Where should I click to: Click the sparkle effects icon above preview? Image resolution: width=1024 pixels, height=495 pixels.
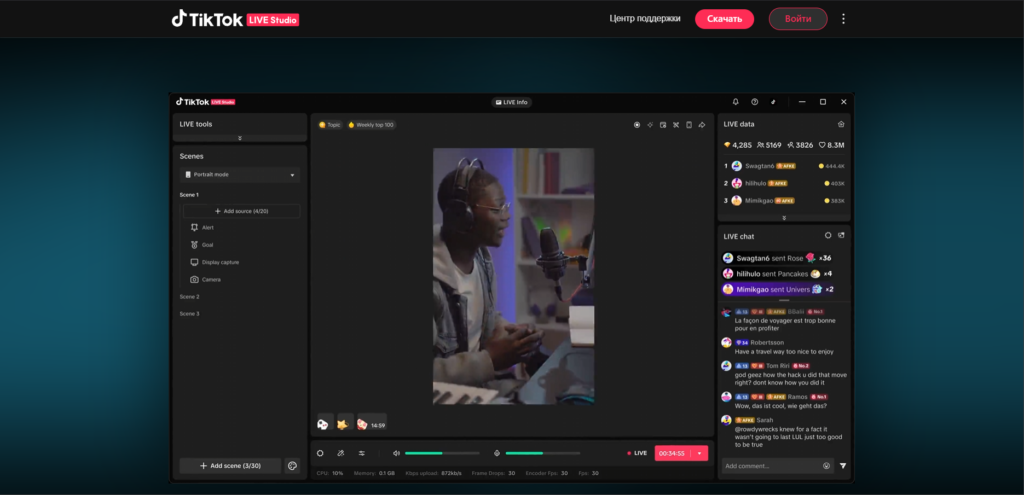click(x=650, y=125)
